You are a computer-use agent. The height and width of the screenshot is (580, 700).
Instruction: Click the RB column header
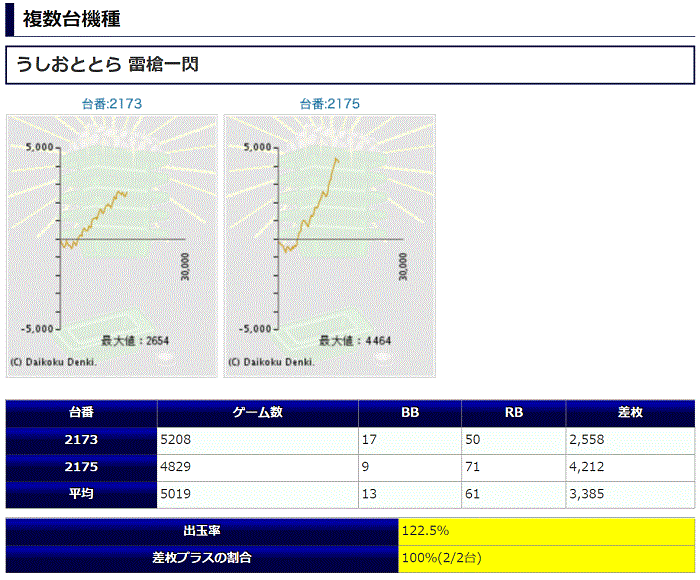click(514, 413)
